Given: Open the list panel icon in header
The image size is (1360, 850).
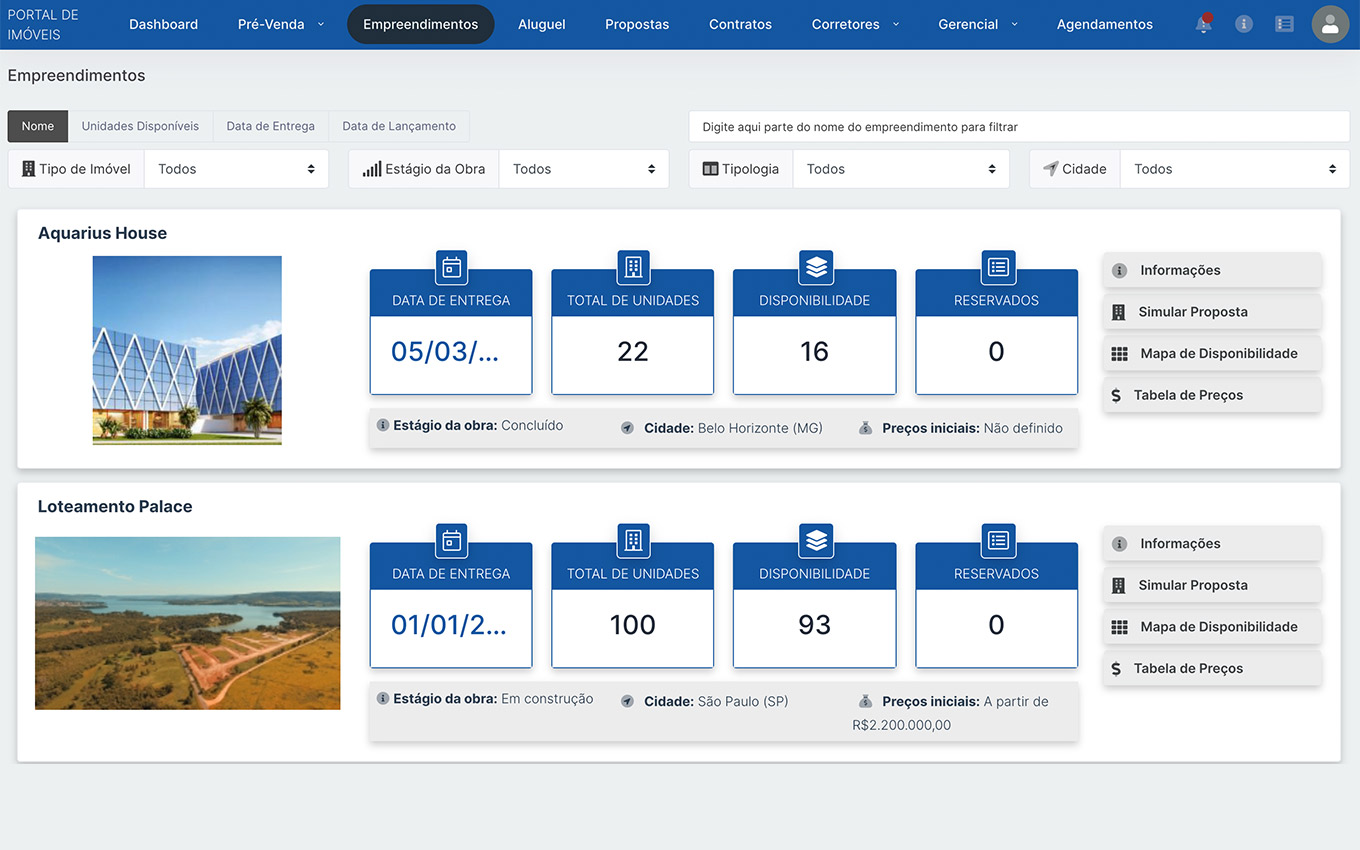Looking at the screenshot, I should click(1285, 24).
